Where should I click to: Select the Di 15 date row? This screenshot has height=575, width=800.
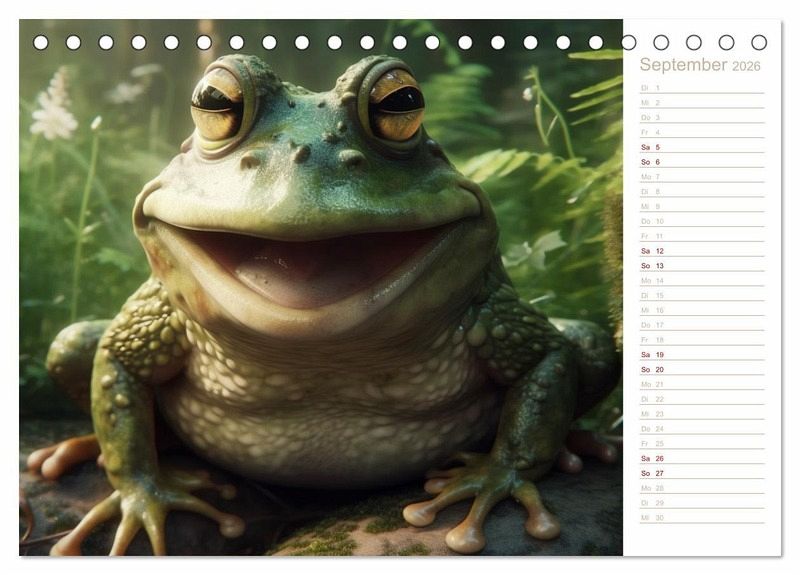pyautogui.click(x=702, y=295)
